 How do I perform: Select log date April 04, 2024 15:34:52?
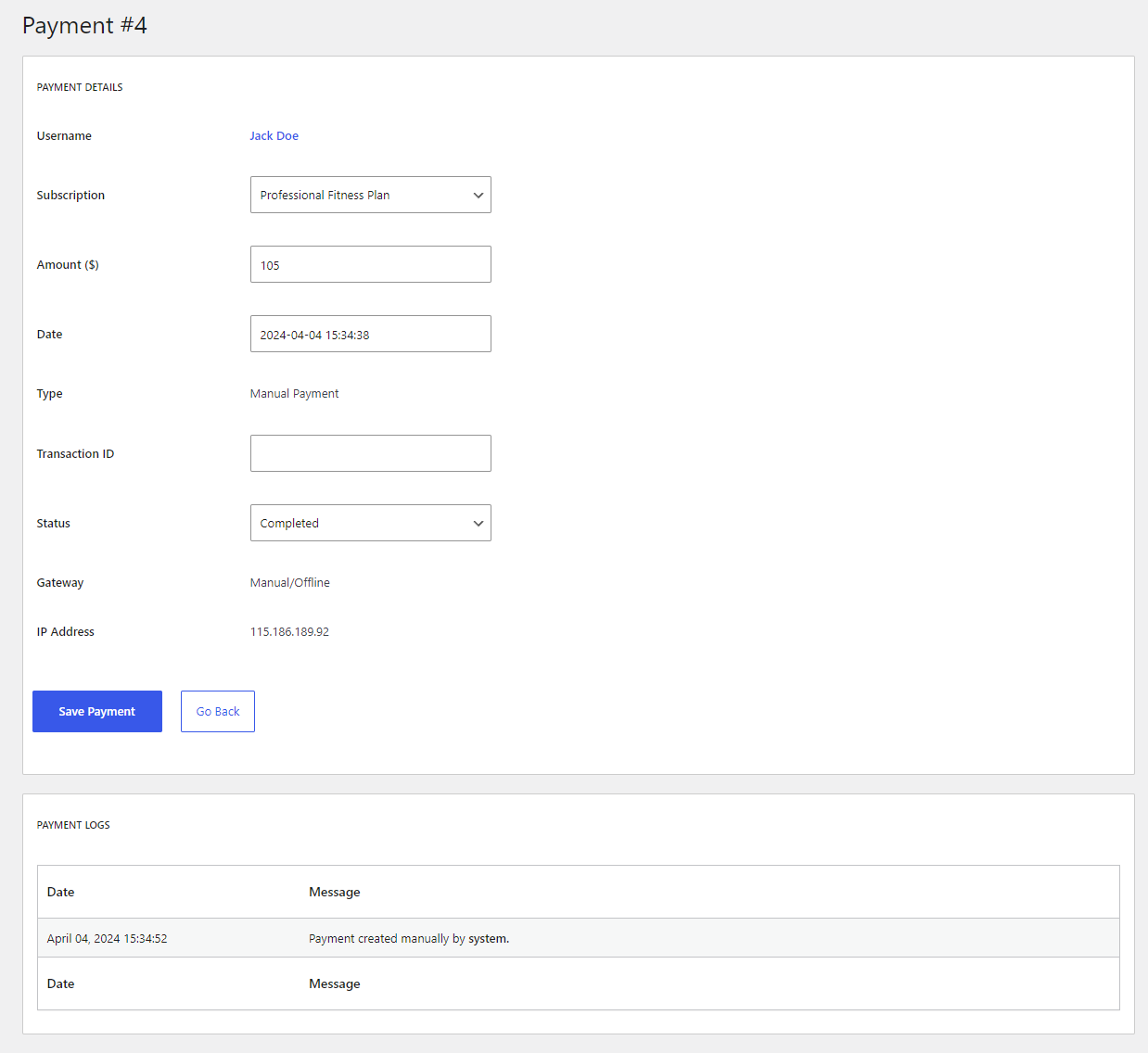[x=108, y=938]
